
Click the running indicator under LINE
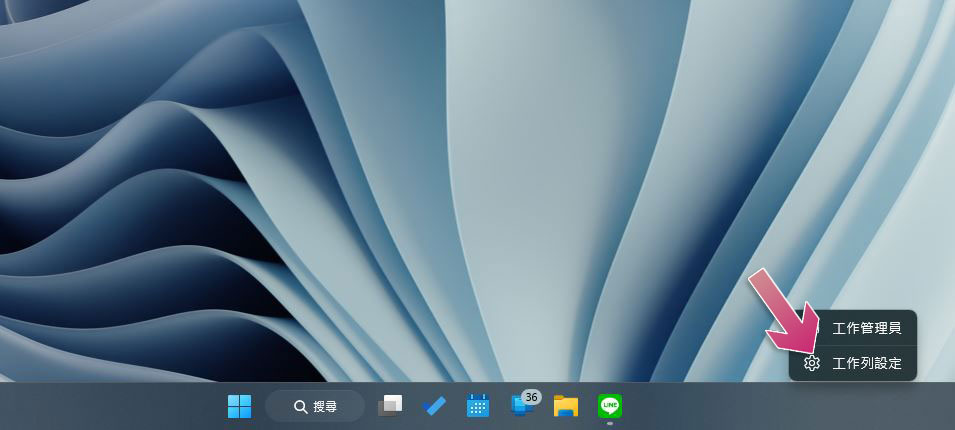(610, 423)
